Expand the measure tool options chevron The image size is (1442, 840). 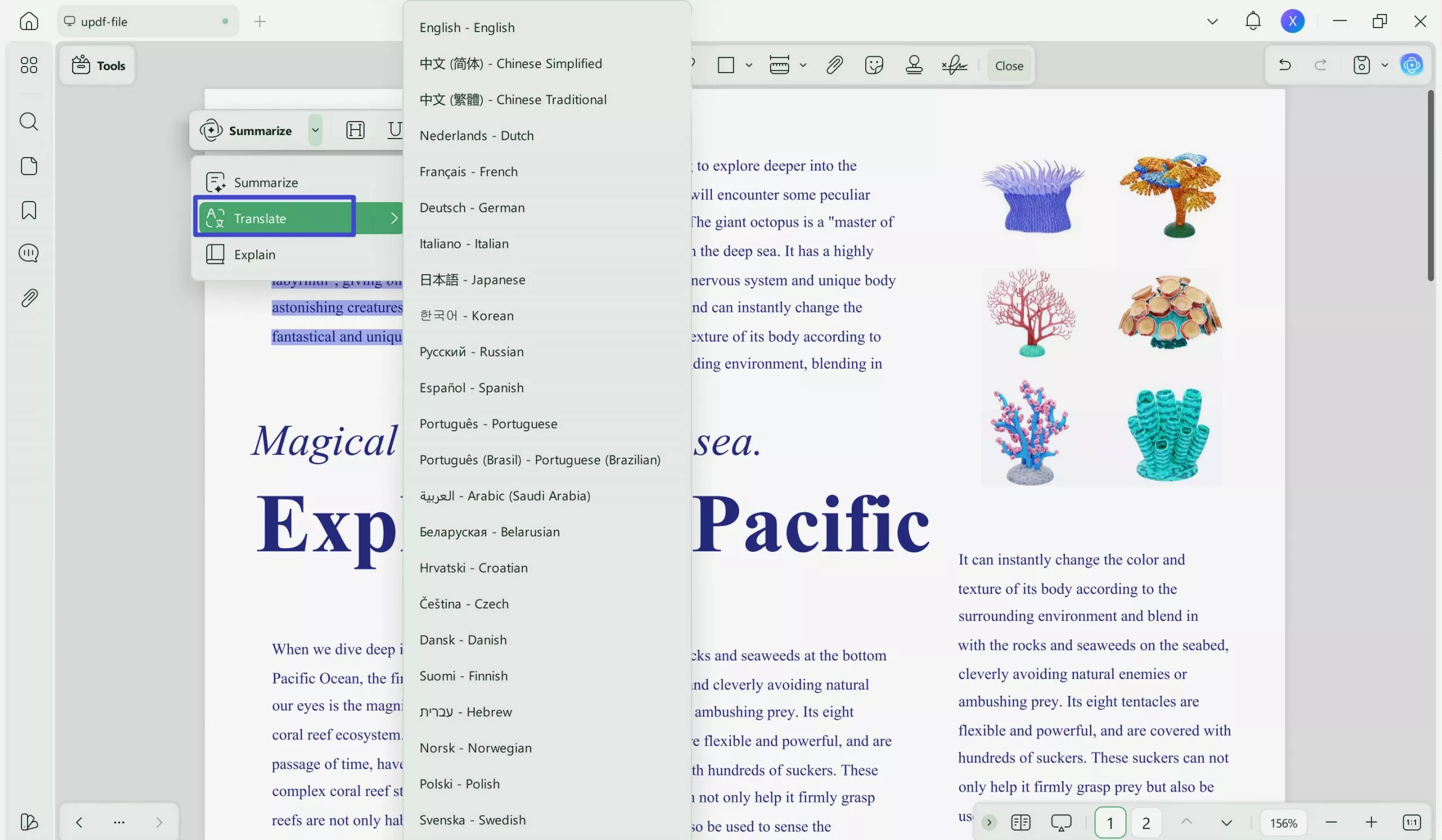804,65
